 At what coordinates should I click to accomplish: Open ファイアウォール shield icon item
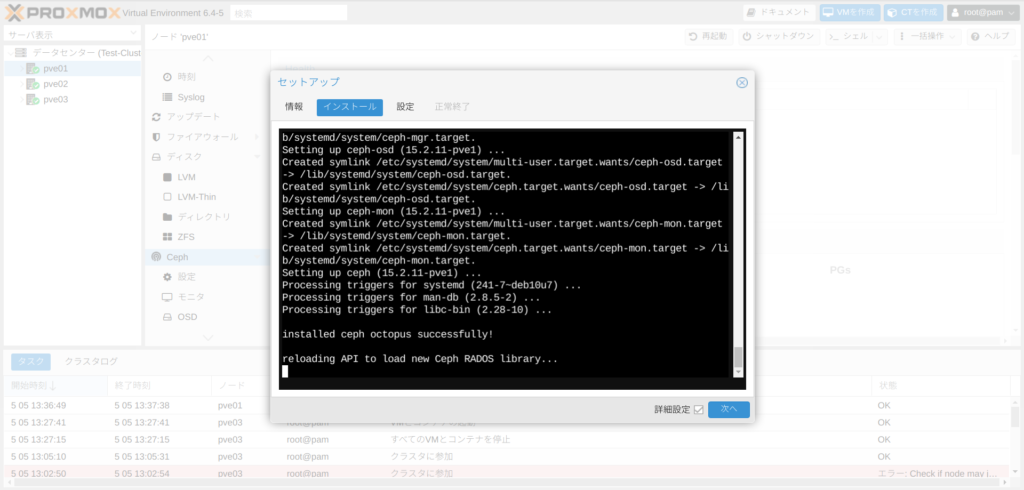pyautogui.click(x=156, y=137)
